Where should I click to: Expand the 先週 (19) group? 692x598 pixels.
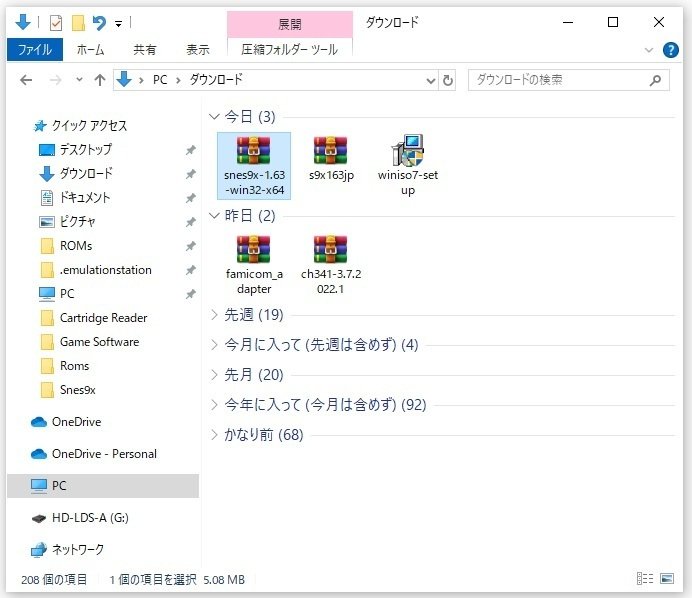pyautogui.click(x=214, y=315)
